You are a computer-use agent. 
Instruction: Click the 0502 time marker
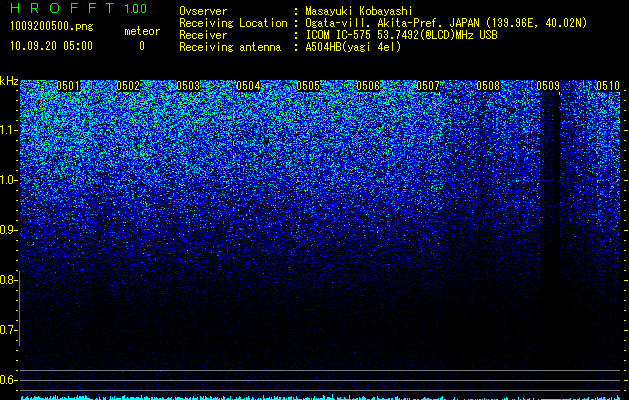pos(128,86)
